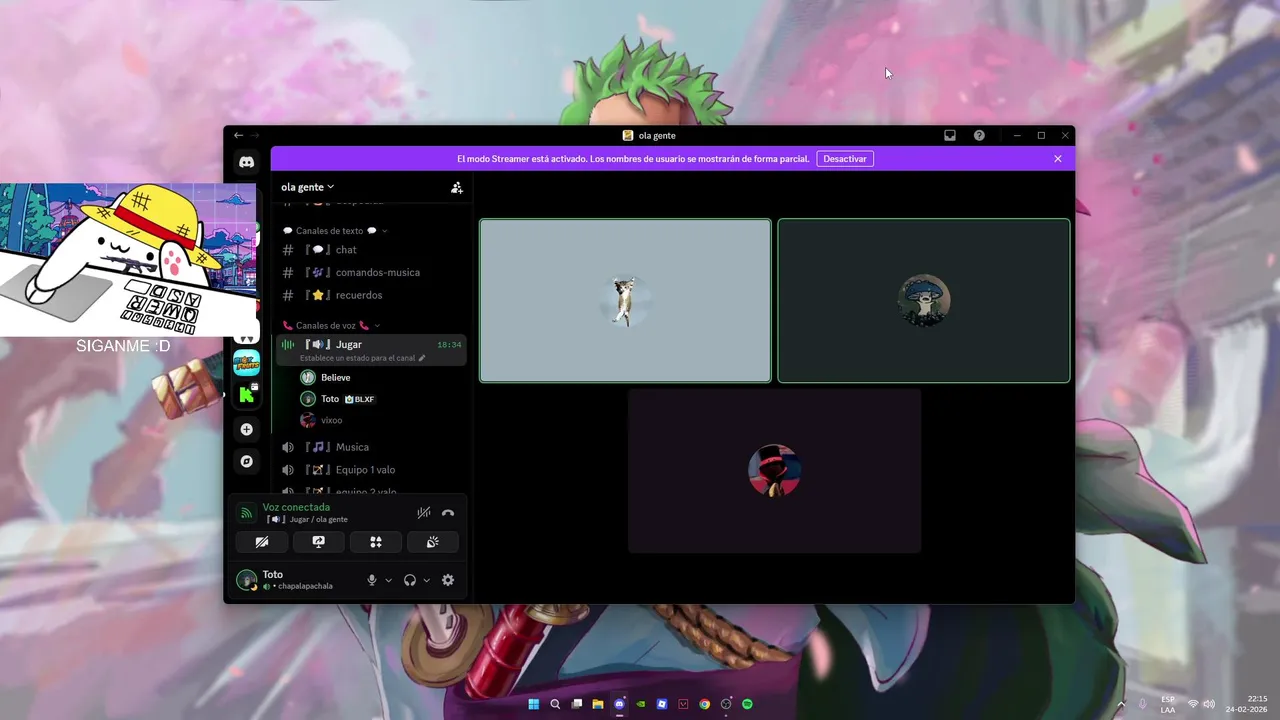The height and width of the screenshot is (720, 1280).
Task: Open the soundboard button
Action: (433, 542)
